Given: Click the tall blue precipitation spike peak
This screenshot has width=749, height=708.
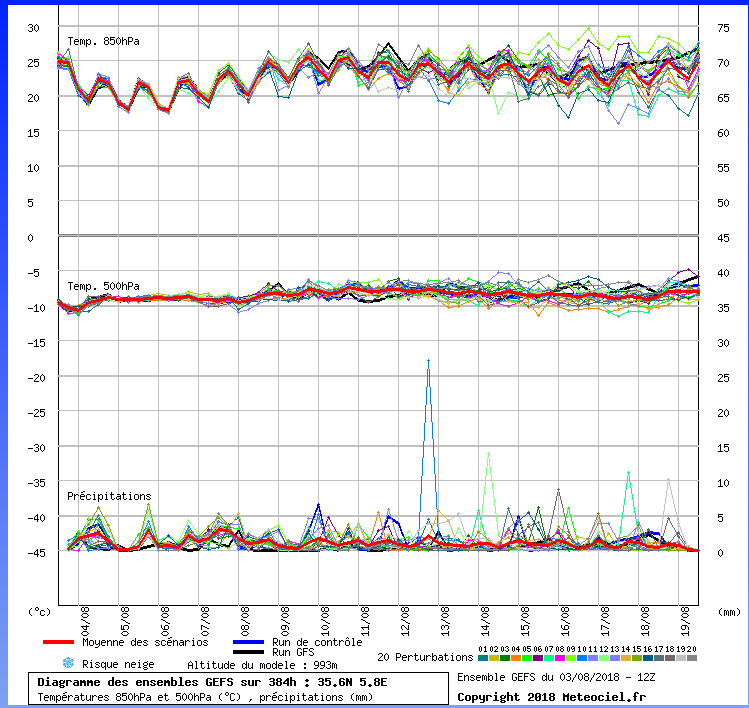Looking at the screenshot, I should coord(428,361).
